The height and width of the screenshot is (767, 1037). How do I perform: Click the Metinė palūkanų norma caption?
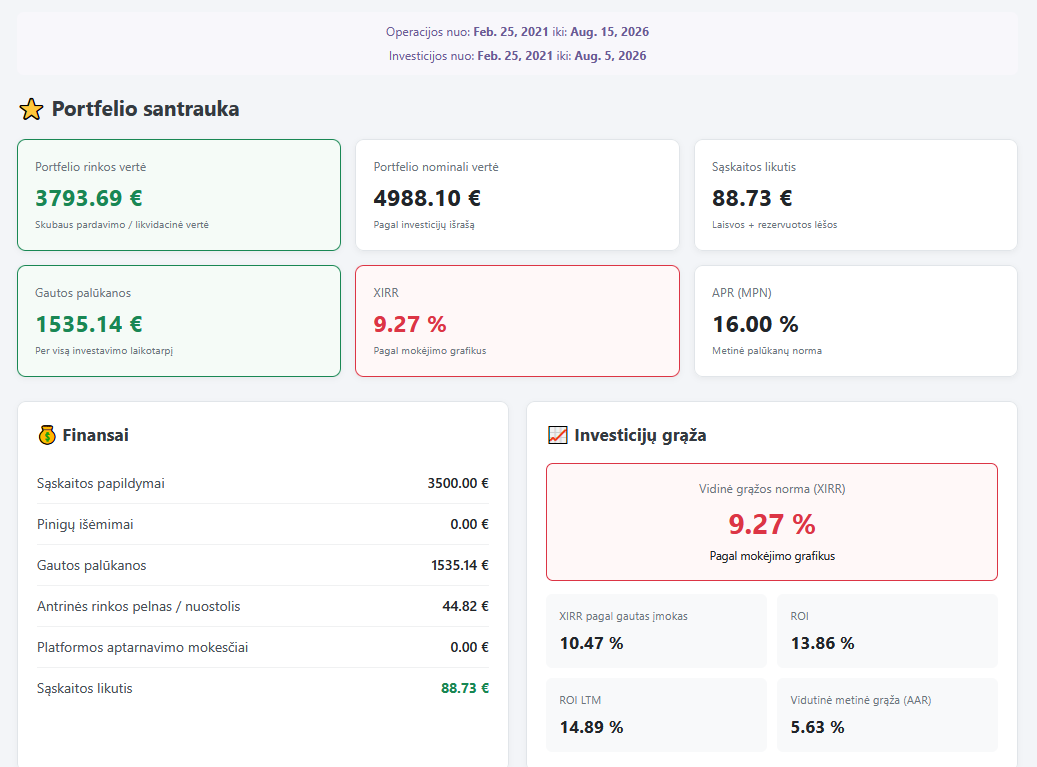(767, 350)
